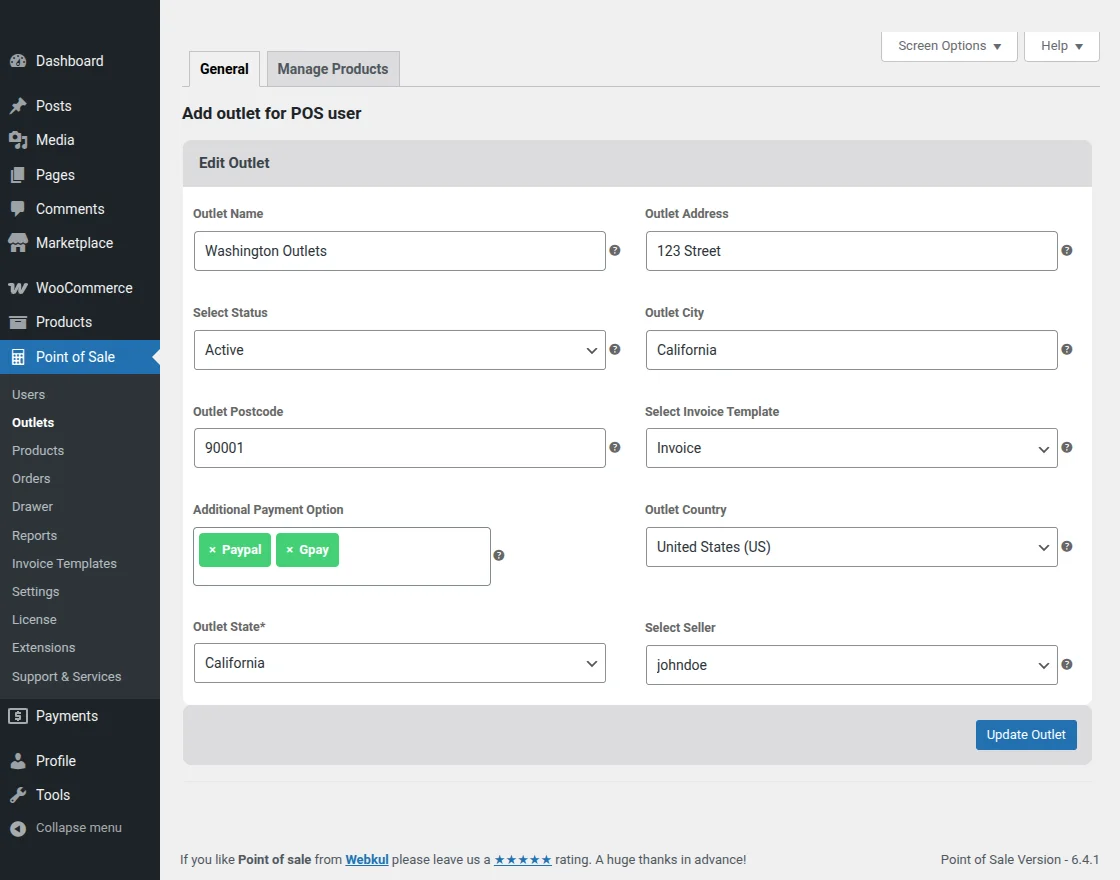Click help icon beside Outlet Postcode

614,447
